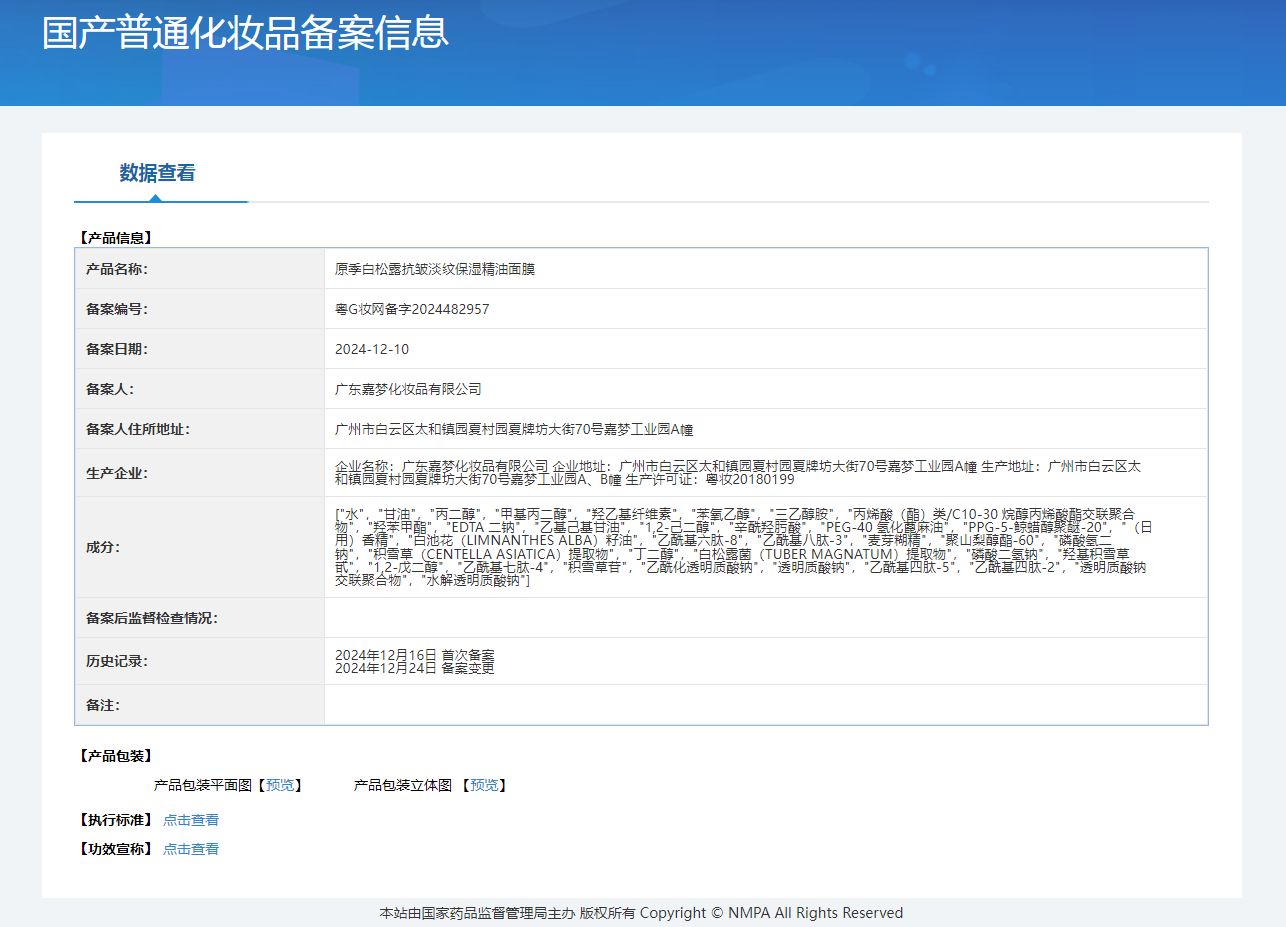Click the 【产品信息】 section heading
Image resolution: width=1286 pixels, height=927 pixels.
[115, 238]
